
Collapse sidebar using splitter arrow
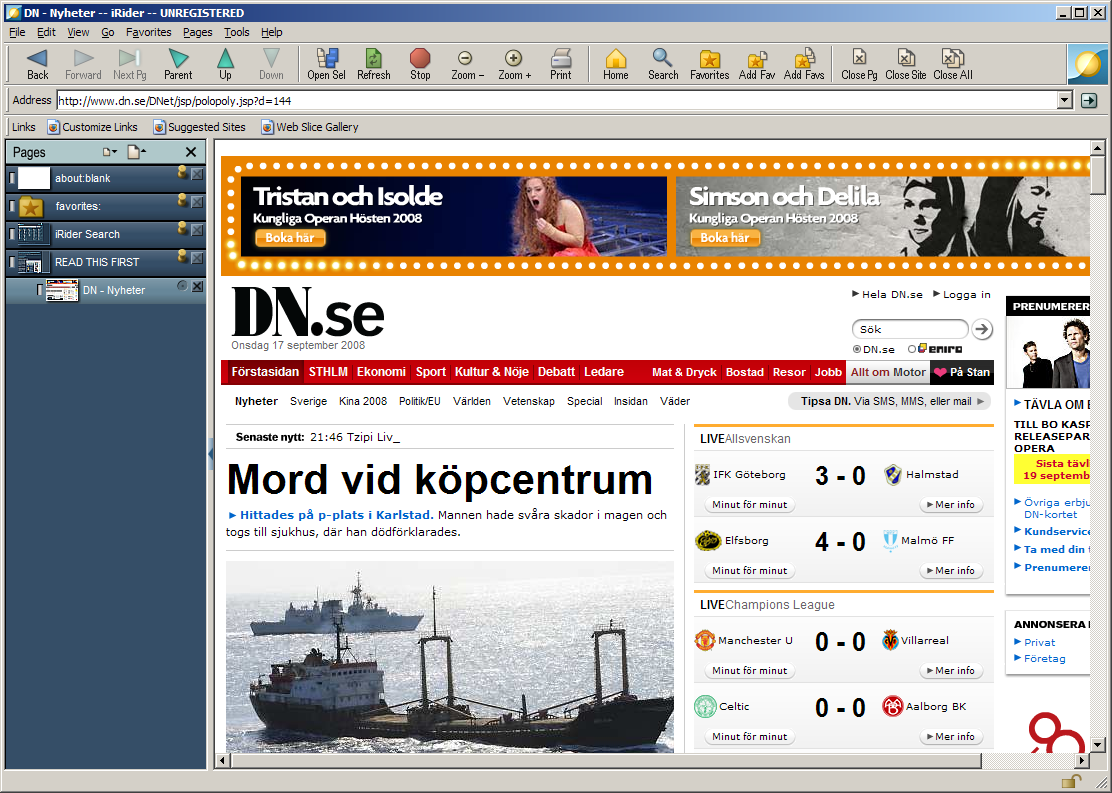(x=211, y=454)
